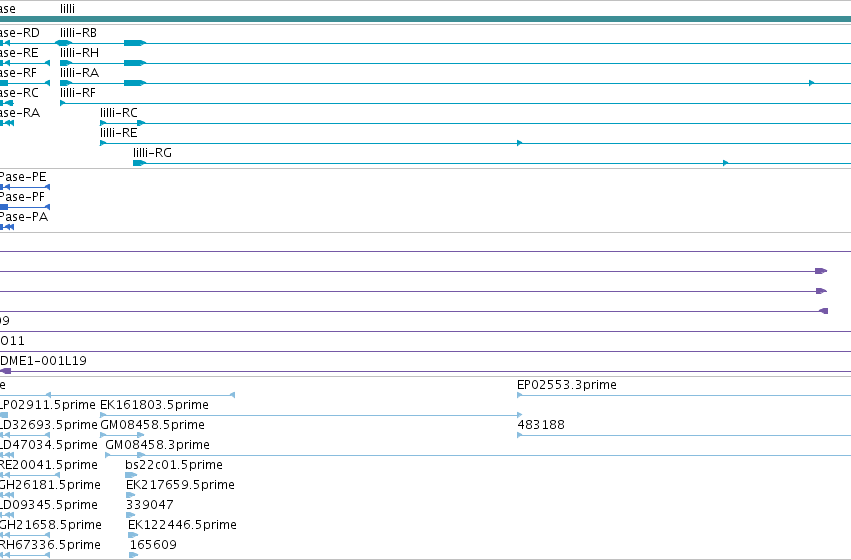The height and width of the screenshot is (560, 851).
Task: Select the lilli-RC transcript label
Action: click(119, 113)
